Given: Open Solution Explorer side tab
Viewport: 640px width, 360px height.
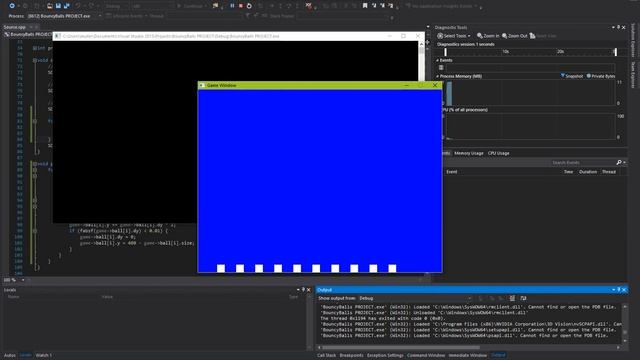Looking at the screenshot, I should coord(633,40).
